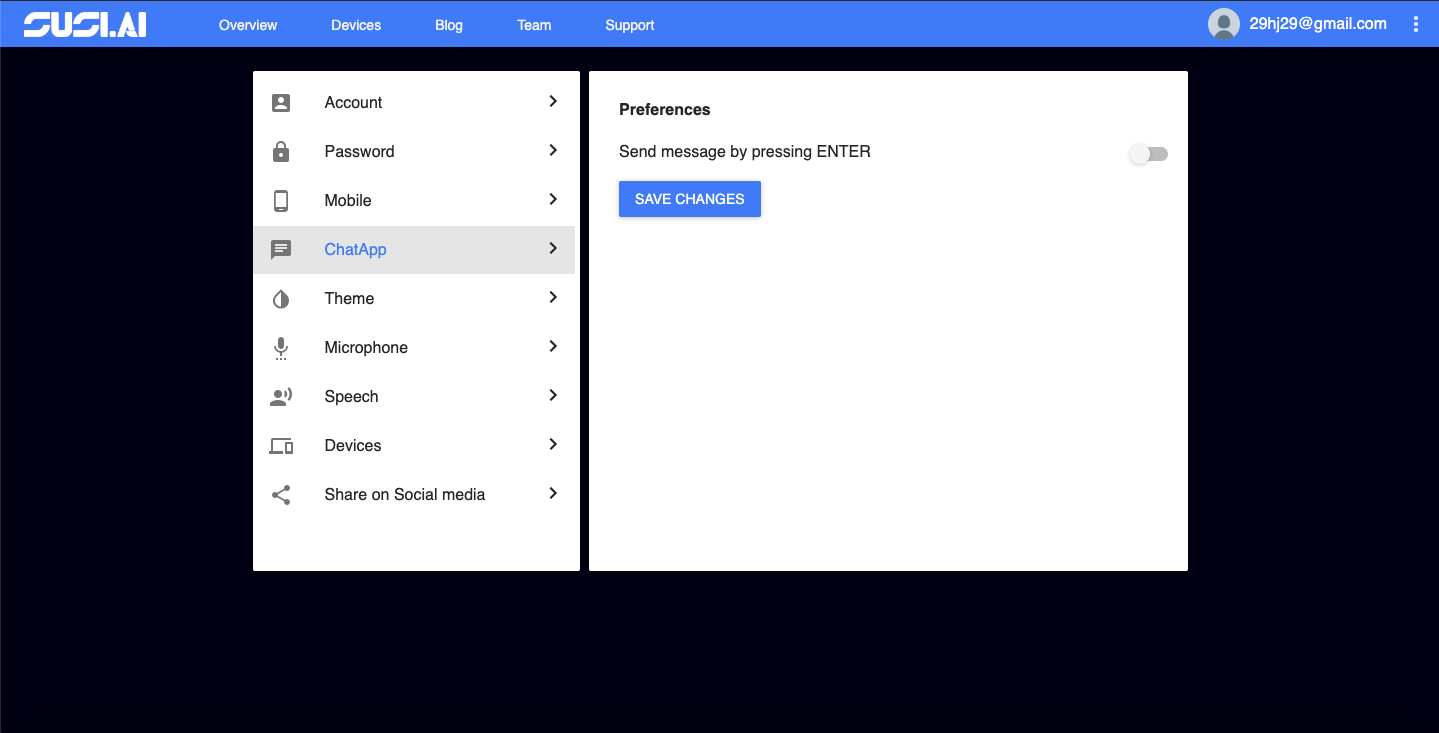Click the ChatApp chat bubble icon
This screenshot has width=1439, height=733.
click(x=280, y=249)
